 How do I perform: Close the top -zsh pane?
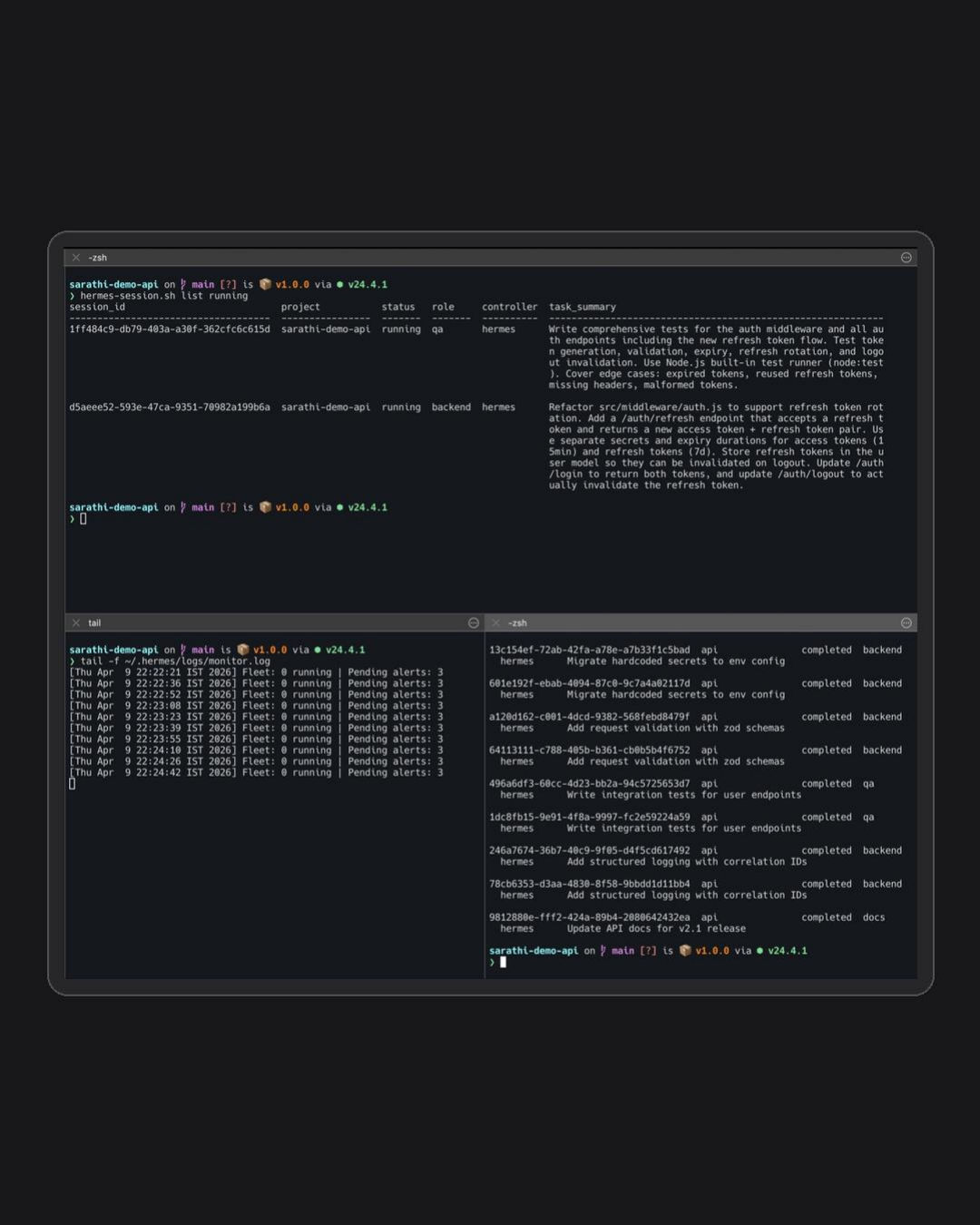click(76, 258)
